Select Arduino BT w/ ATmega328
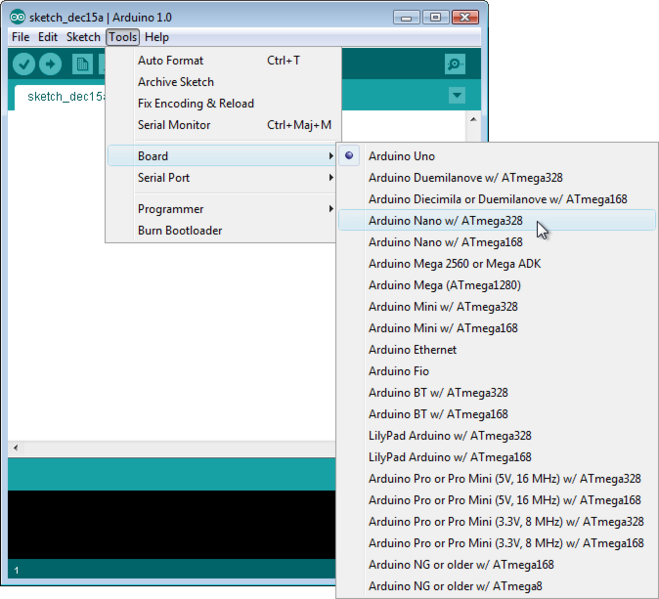 tap(497, 393)
